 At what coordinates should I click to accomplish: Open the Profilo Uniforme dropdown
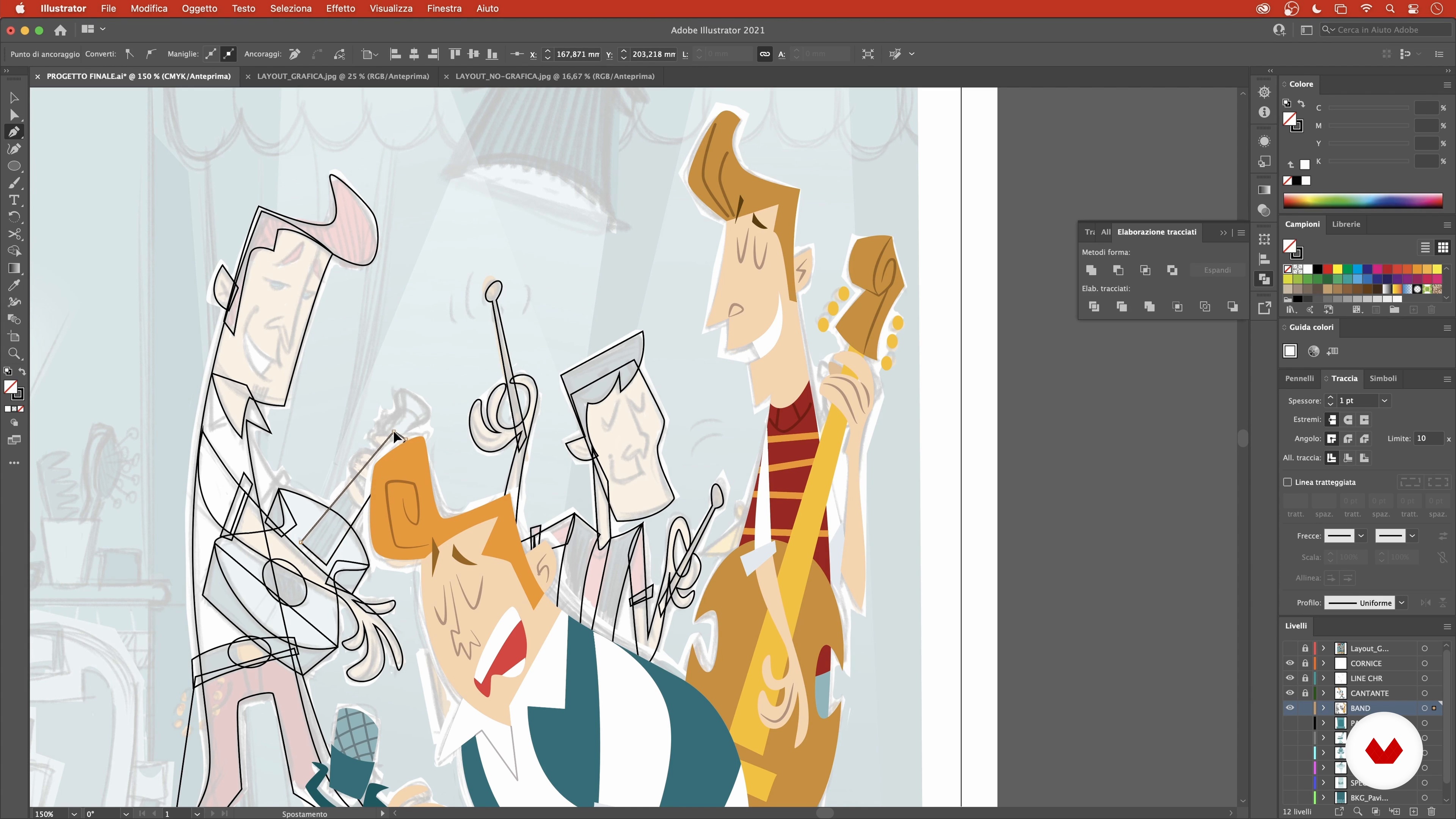point(1401,602)
